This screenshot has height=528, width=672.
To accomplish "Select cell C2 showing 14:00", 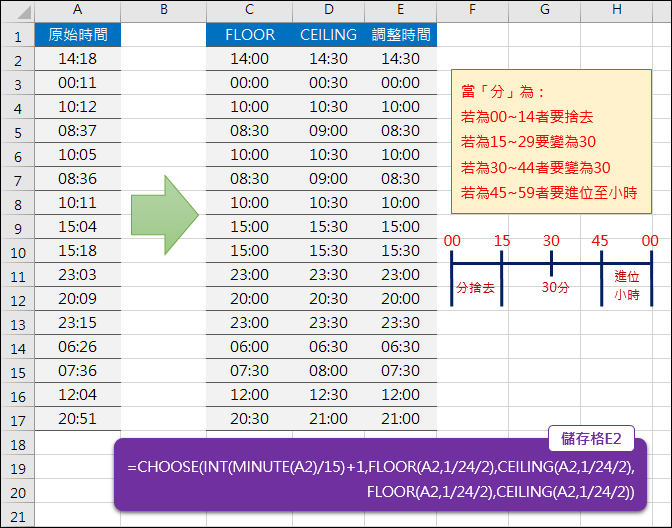I will click(249, 59).
